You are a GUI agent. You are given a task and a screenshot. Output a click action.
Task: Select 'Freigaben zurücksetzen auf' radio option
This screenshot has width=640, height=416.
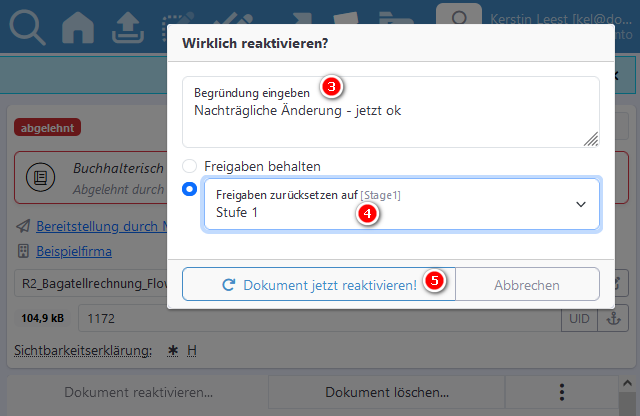(189, 190)
